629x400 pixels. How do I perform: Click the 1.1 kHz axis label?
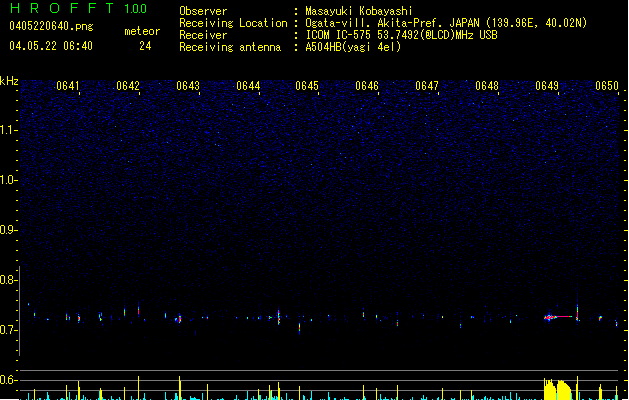[8, 130]
